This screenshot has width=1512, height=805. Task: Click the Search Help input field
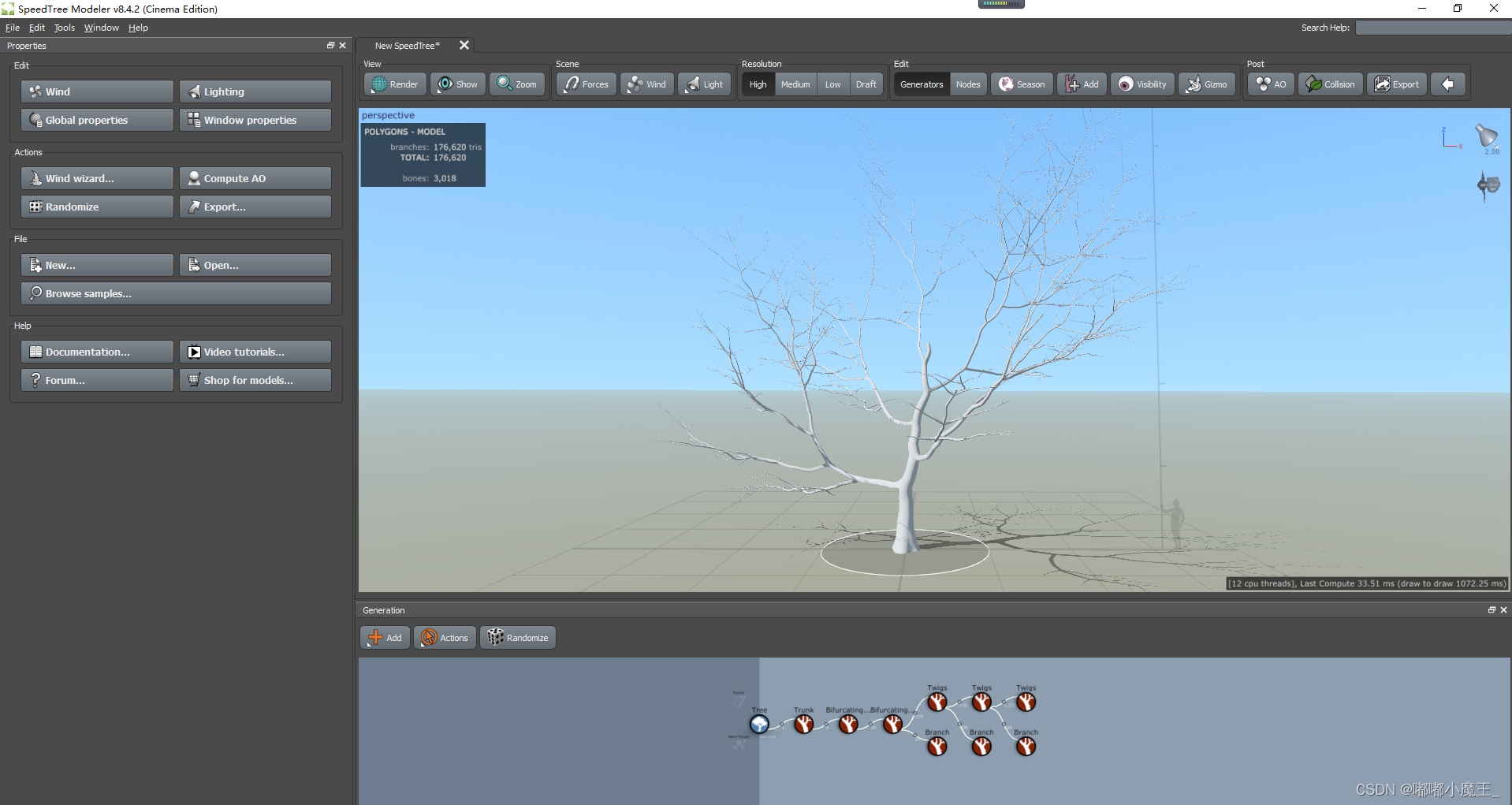[1432, 28]
